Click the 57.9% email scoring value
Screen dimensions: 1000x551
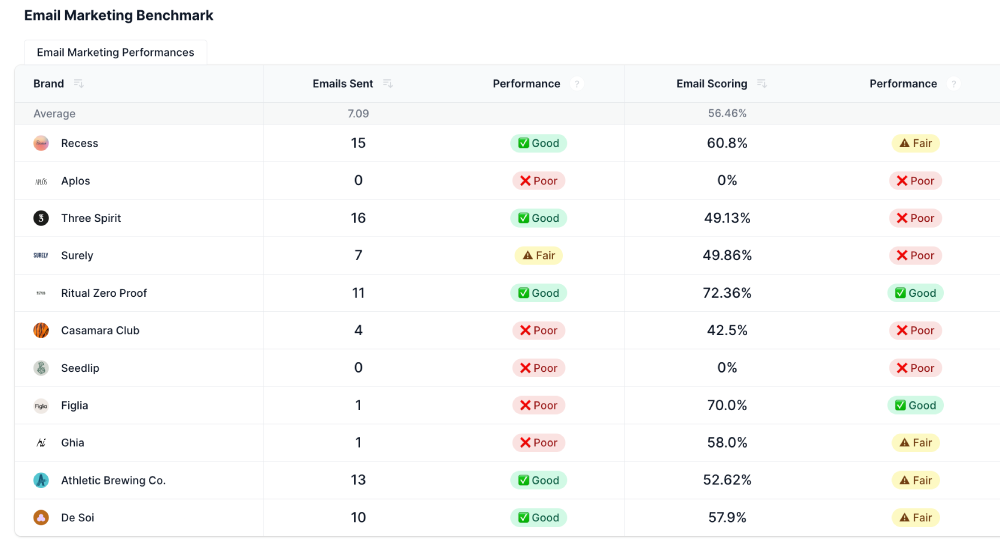(x=727, y=518)
